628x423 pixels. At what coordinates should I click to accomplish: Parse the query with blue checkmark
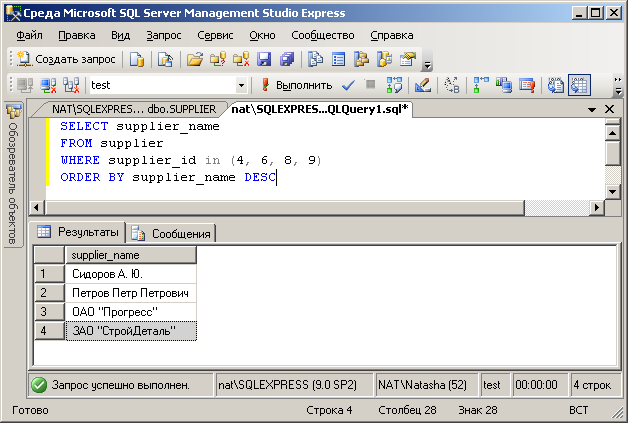click(348, 85)
